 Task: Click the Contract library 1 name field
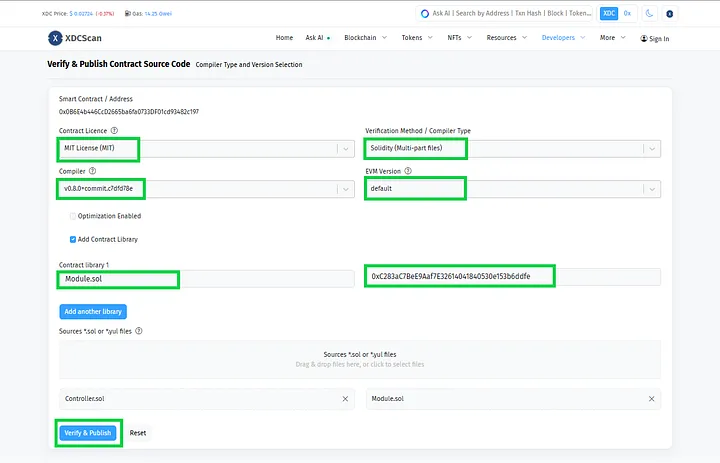coord(205,278)
